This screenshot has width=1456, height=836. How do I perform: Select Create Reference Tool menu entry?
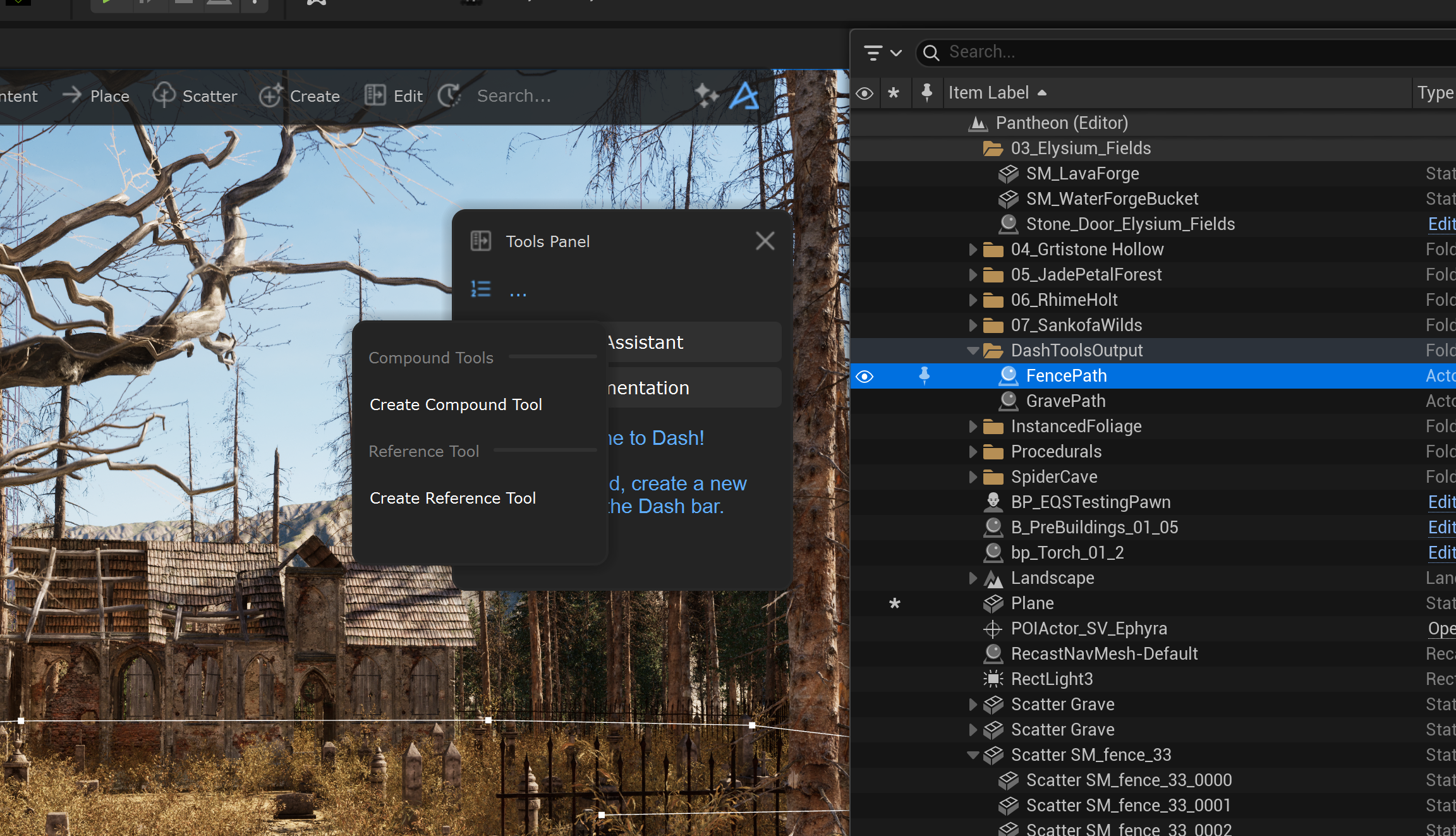[452, 498]
